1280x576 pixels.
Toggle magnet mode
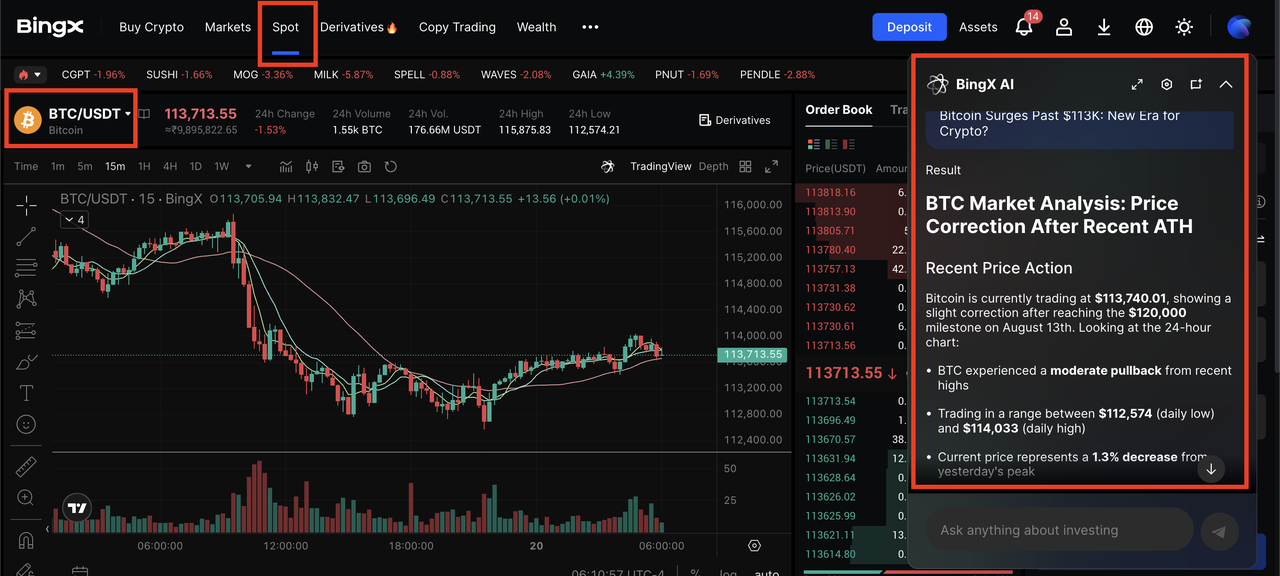coord(26,541)
